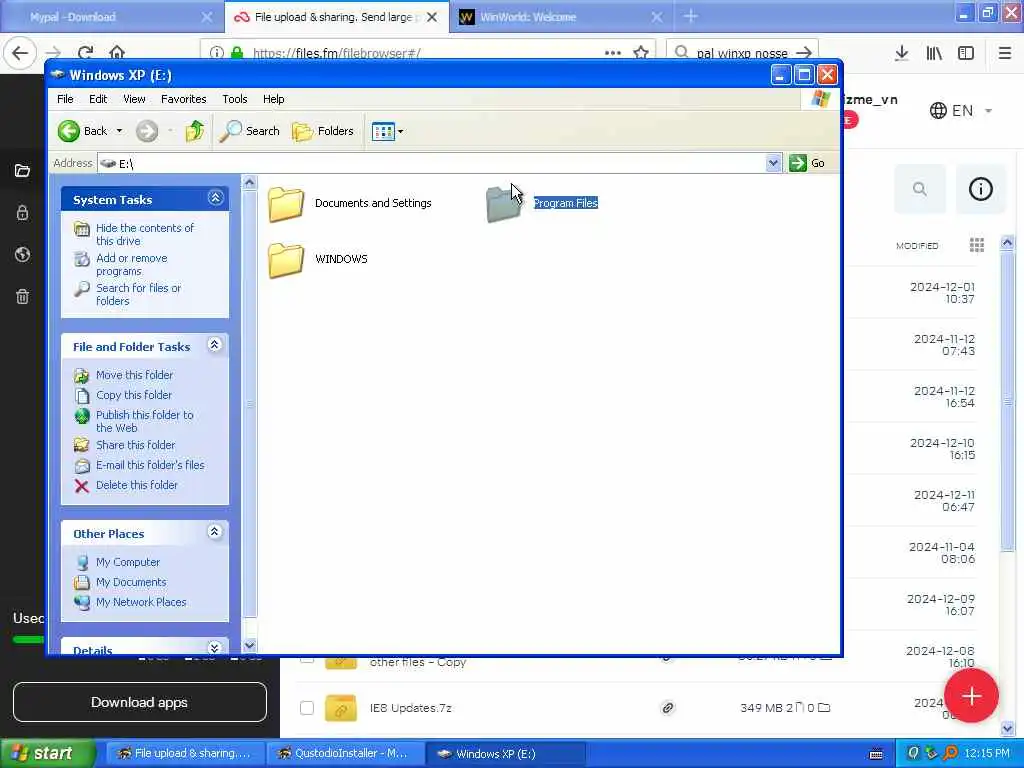Tick the IE8 Updates.7z checkbox
Image resolution: width=1024 pixels, height=768 pixels.
click(x=307, y=708)
